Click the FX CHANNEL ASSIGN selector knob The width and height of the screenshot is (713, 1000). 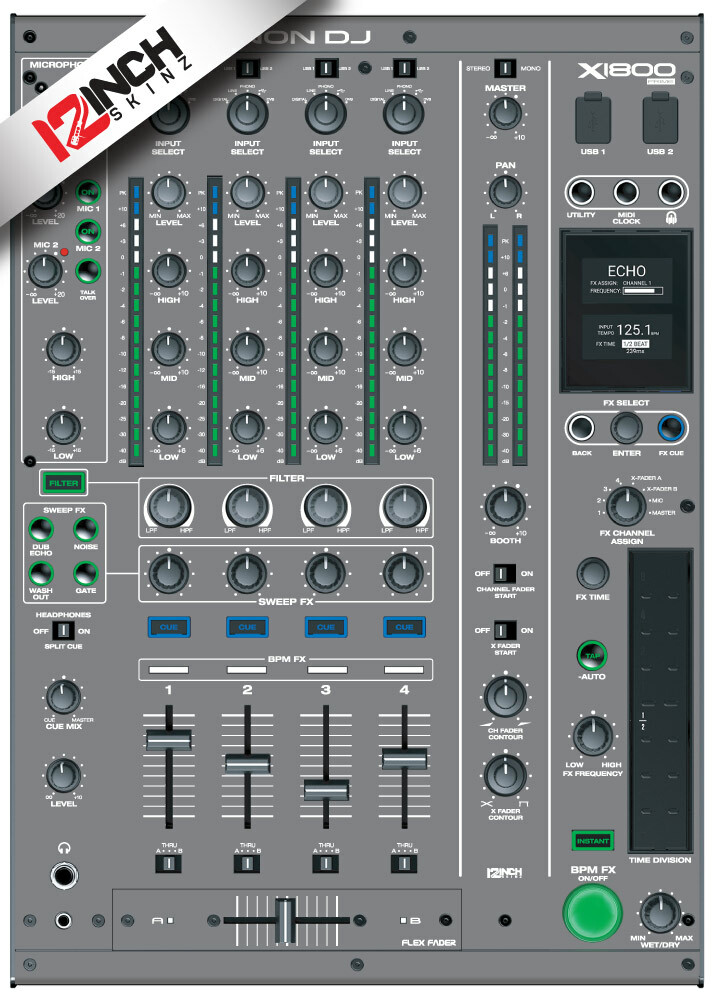coord(626,506)
